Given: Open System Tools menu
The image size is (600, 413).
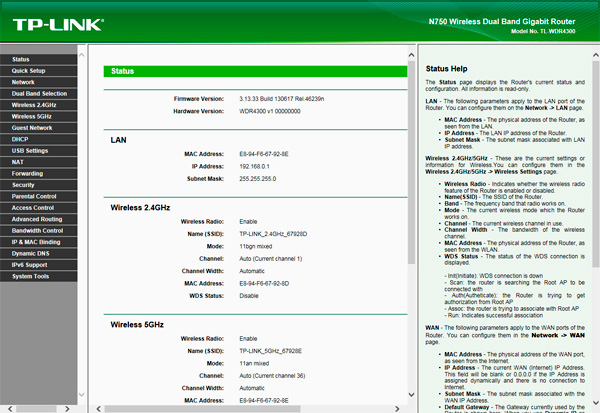Looking at the screenshot, I should coord(30,275).
